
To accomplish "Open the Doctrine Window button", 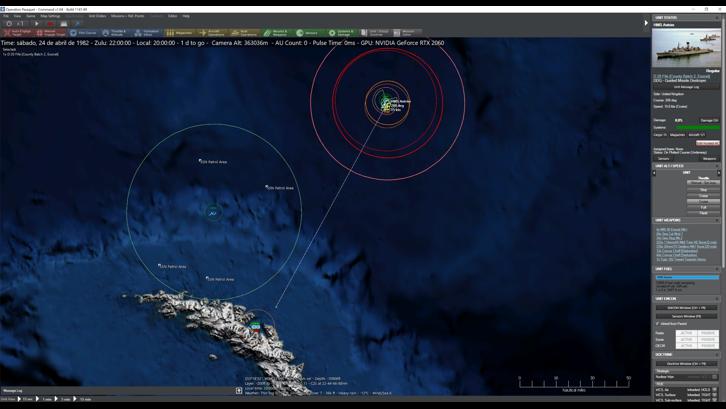I will point(686,364).
